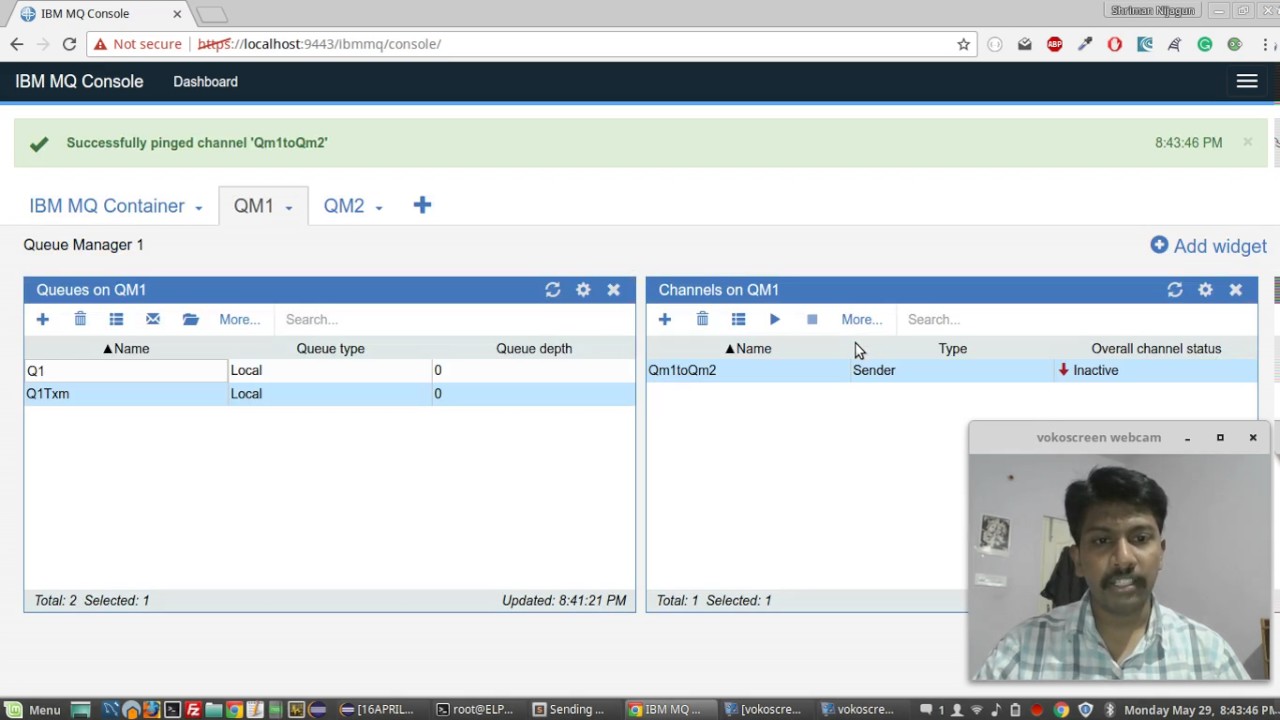Image resolution: width=1280 pixels, height=720 pixels.
Task: Bookmark this page with the star
Action: click(x=963, y=44)
